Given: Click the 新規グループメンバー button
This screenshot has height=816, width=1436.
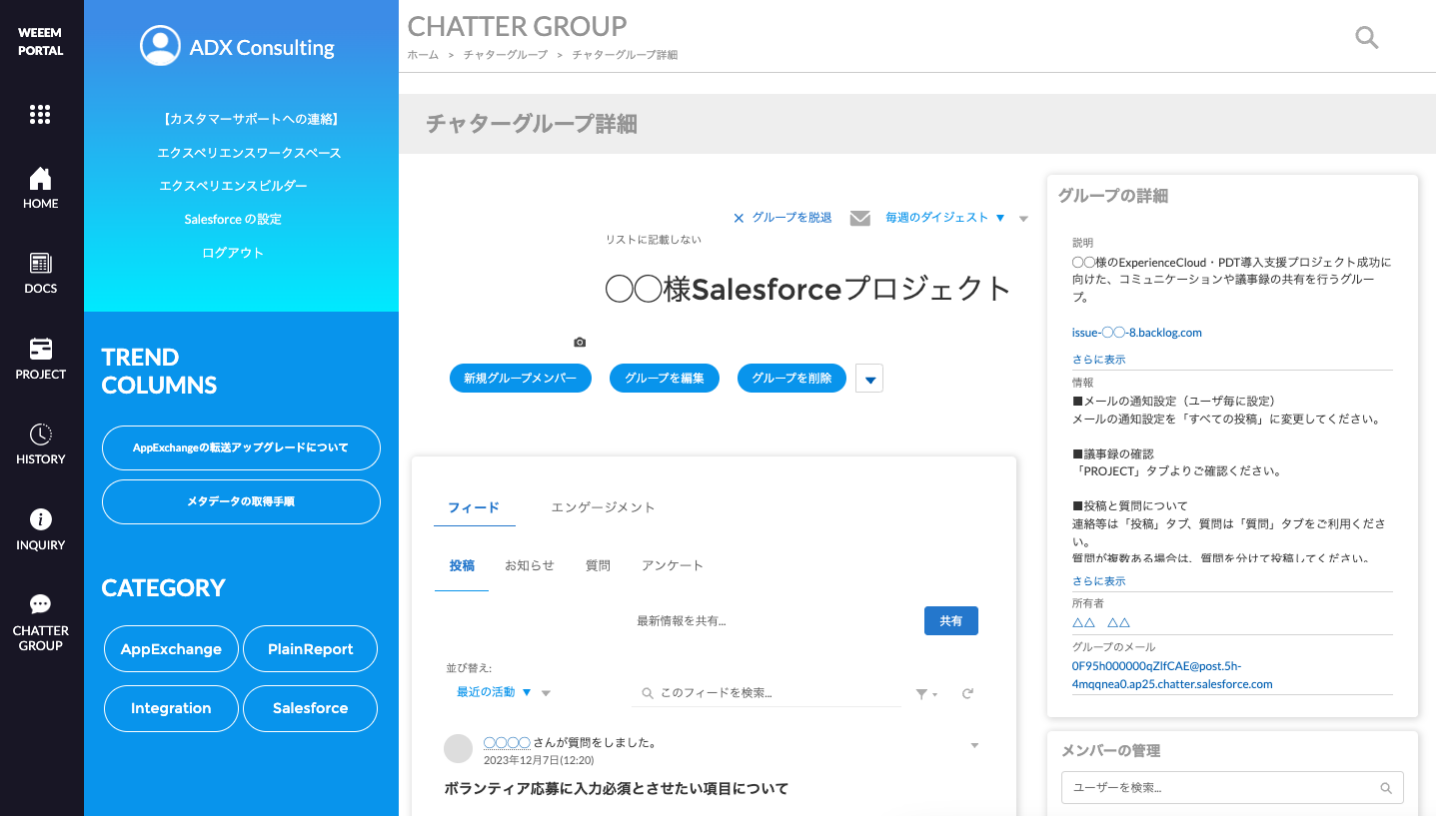Looking at the screenshot, I should point(520,378).
